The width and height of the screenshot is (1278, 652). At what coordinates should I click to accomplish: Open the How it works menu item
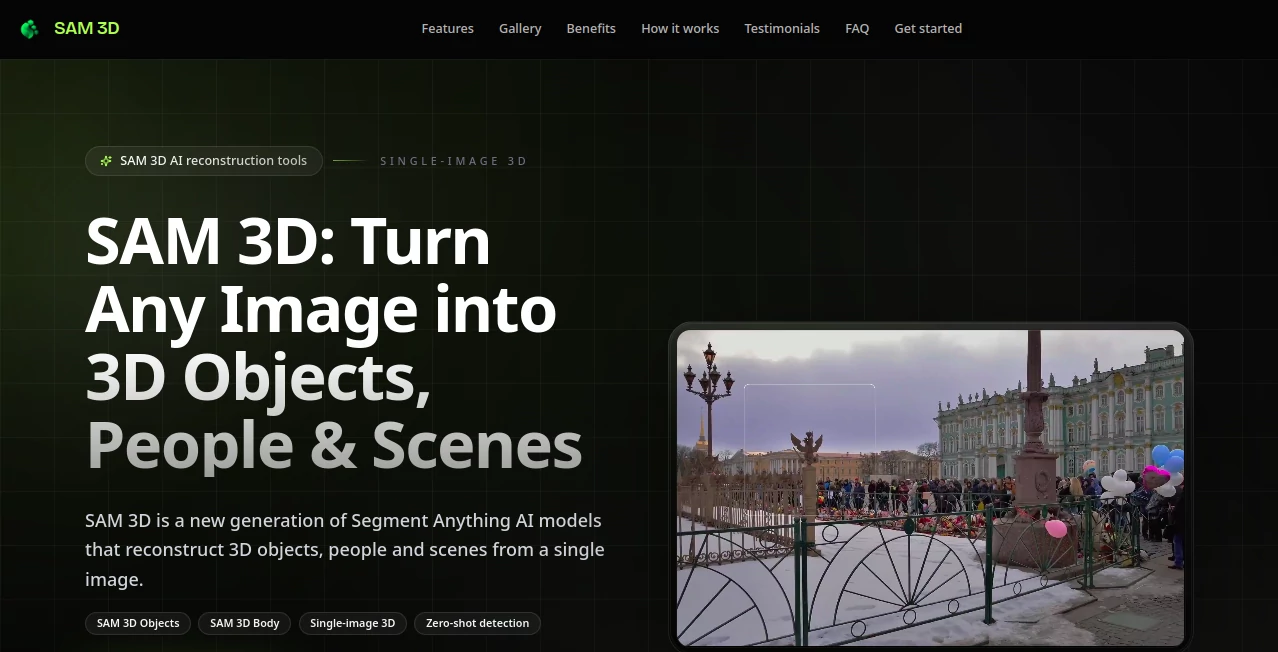tap(680, 28)
